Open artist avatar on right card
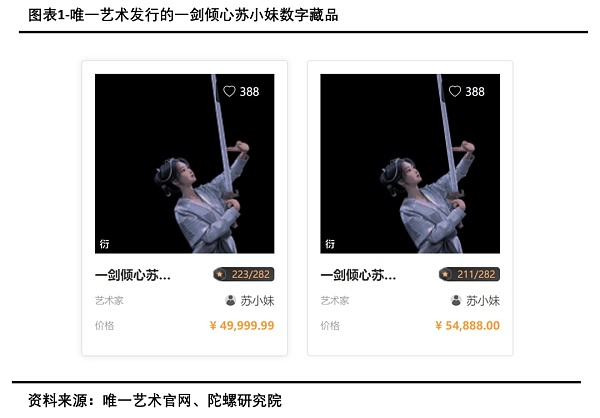Screen dimensions: 600x418 click(456, 300)
